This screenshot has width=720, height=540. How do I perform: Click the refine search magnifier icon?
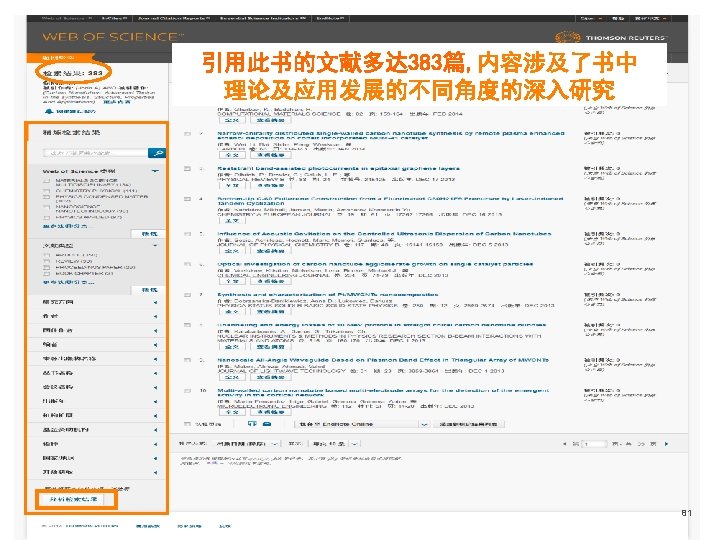[157, 153]
